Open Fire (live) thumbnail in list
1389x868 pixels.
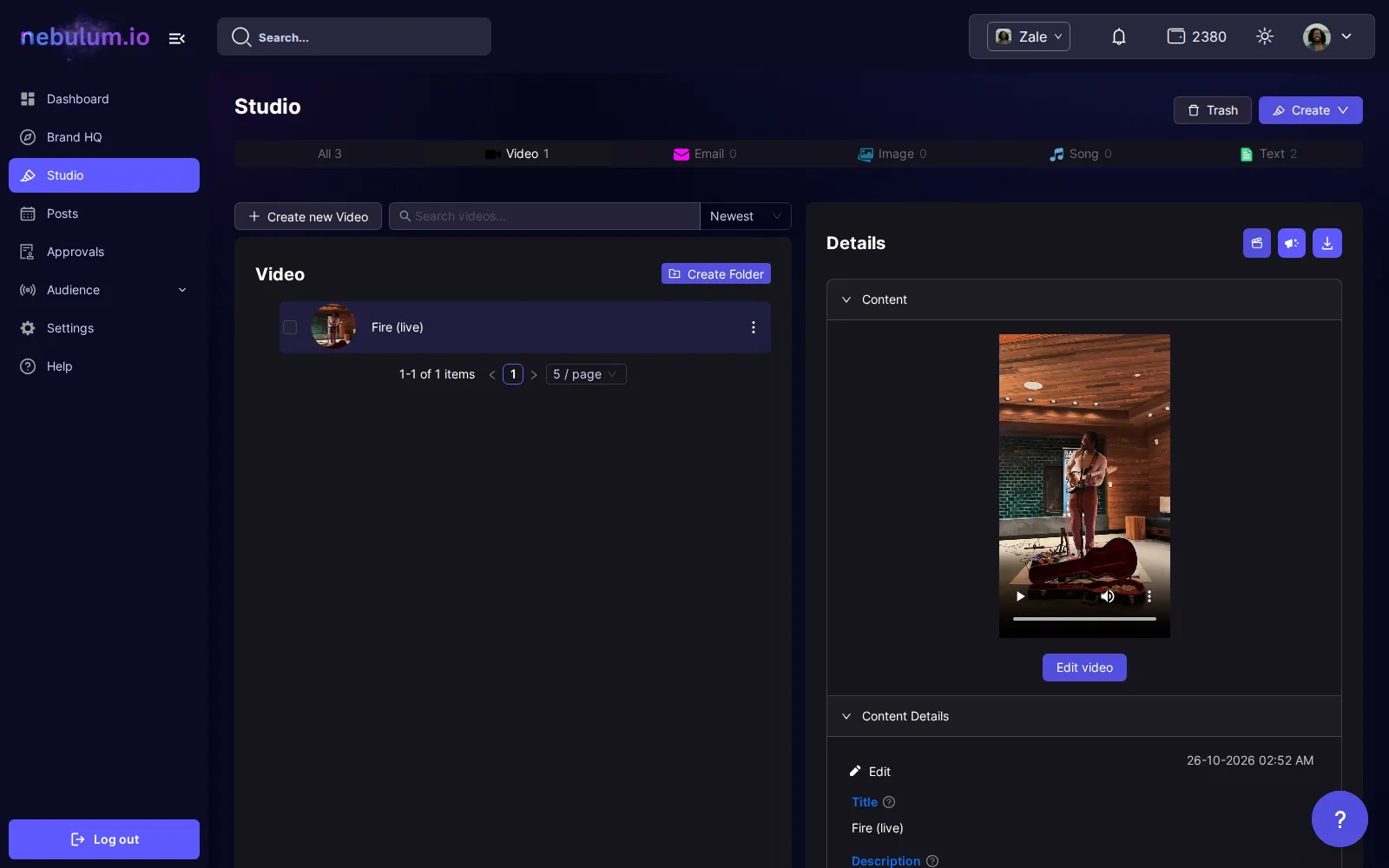point(333,327)
